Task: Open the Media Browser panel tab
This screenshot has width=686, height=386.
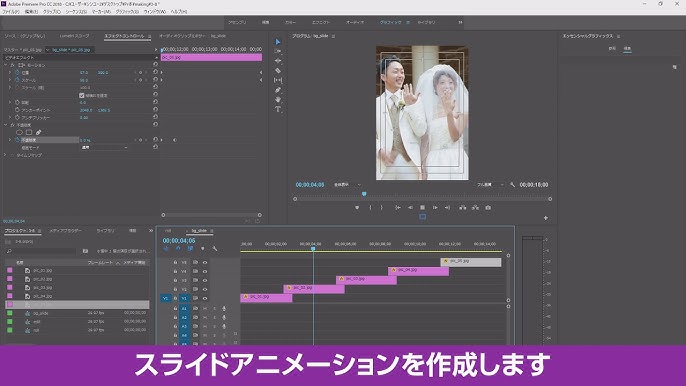Action: [65, 231]
